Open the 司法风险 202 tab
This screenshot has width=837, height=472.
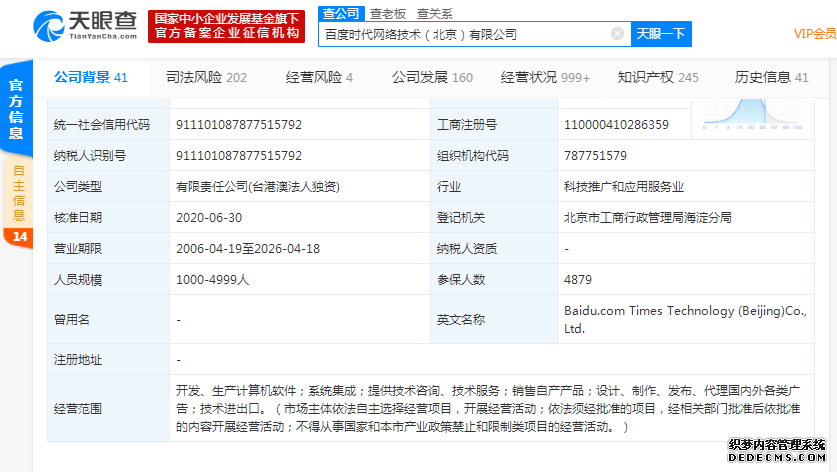206,77
